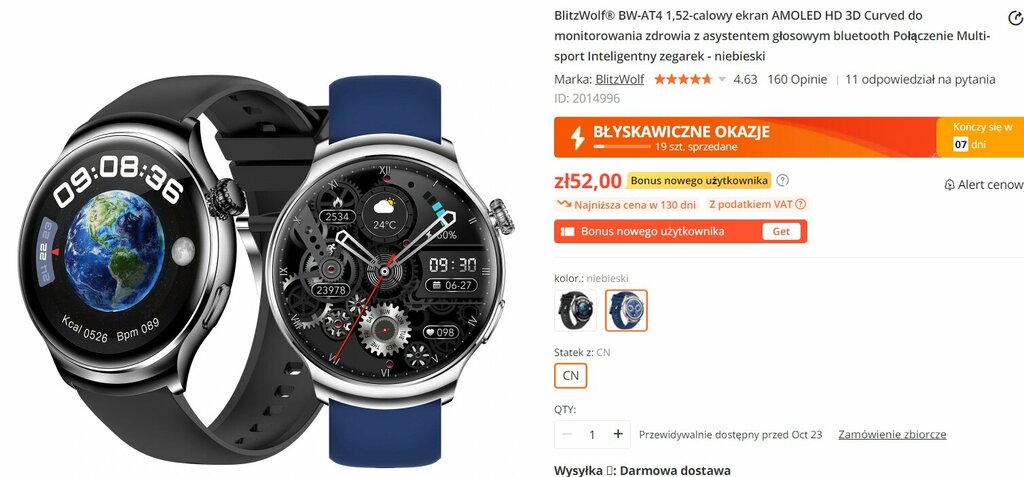This screenshot has width=1024, height=477.
Task: Decrease quantity with the minus button
Action: [567, 434]
